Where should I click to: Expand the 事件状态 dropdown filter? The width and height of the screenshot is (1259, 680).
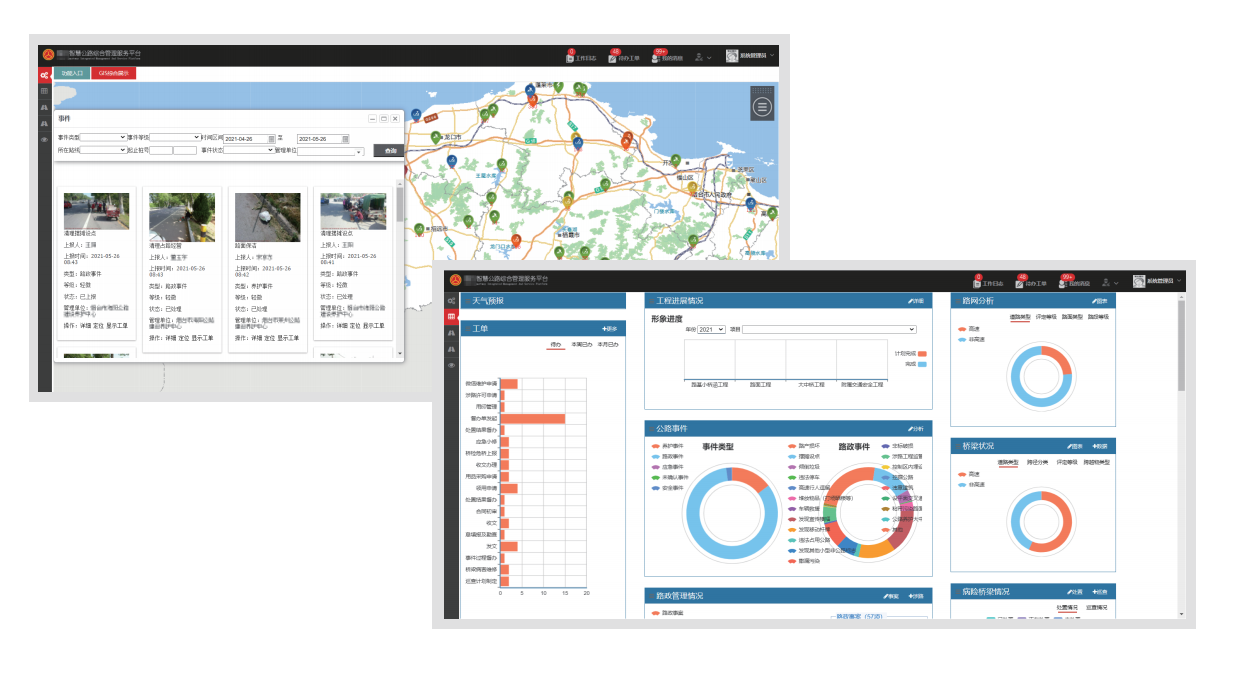[x=248, y=150]
